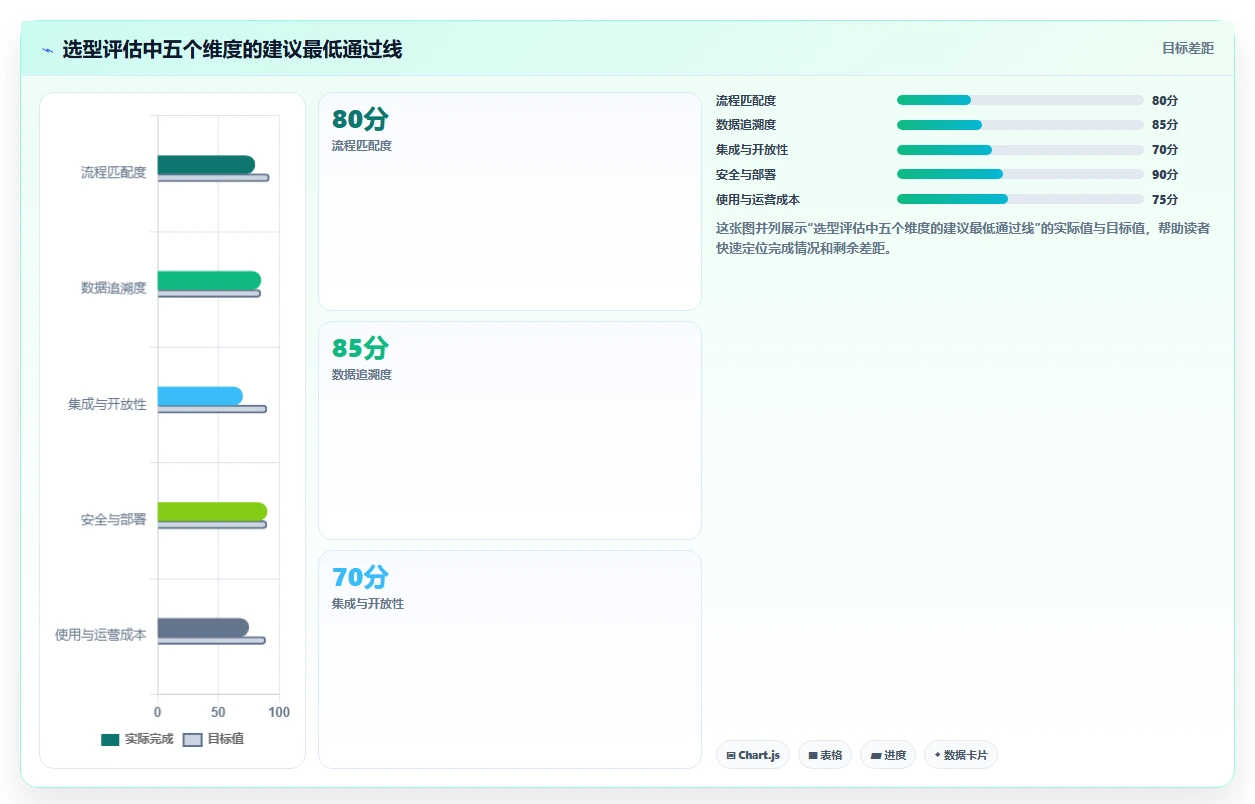Click the 使用与运营成本 chart axis label

(x=101, y=635)
